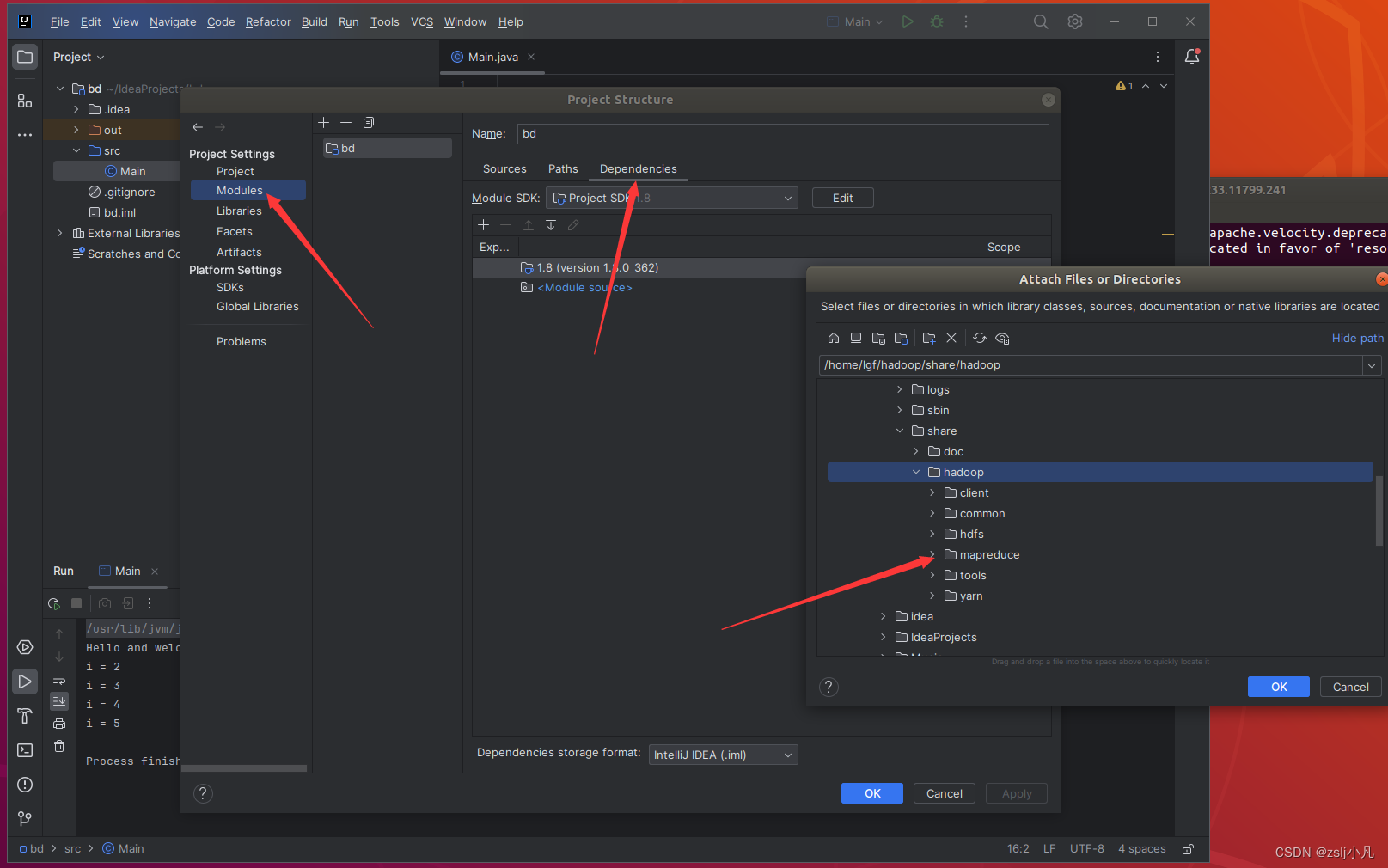Screen dimensions: 1388x868
Task: Move dependency down with arrow icon
Action: [x=551, y=225]
